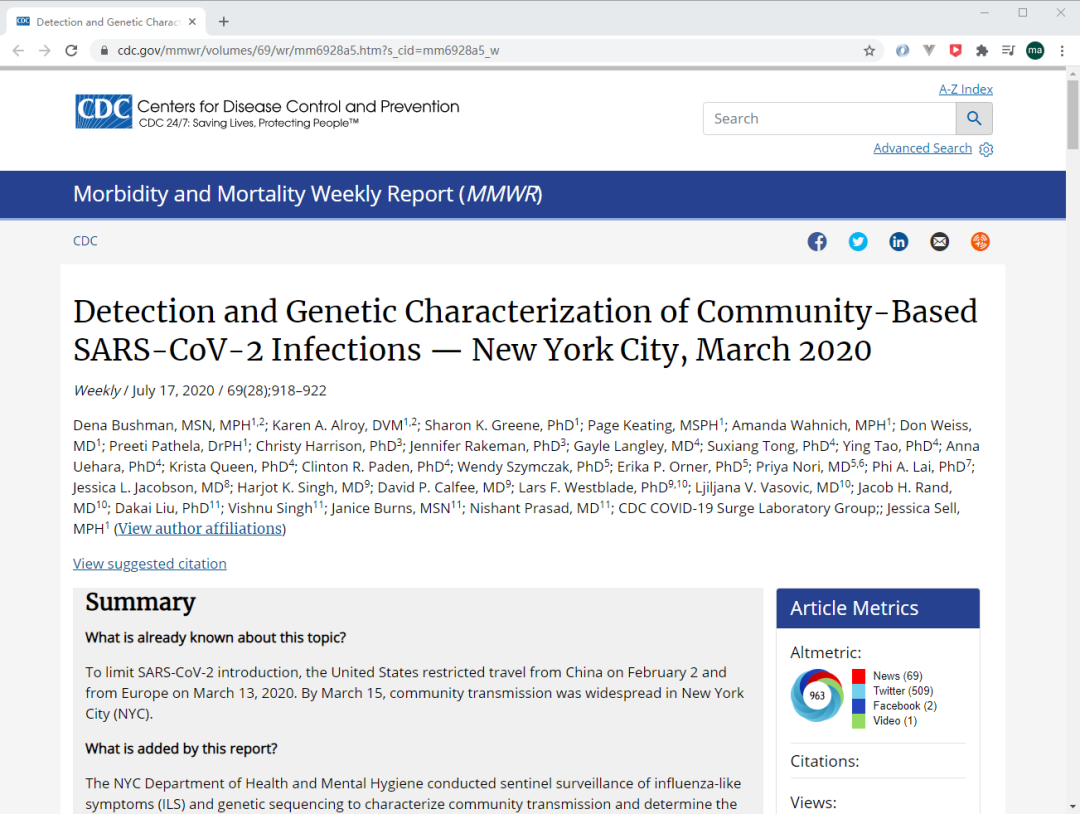This screenshot has width=1080, height=814.
Task: Click the CDC logo
Action: click(x=103, y=112)
